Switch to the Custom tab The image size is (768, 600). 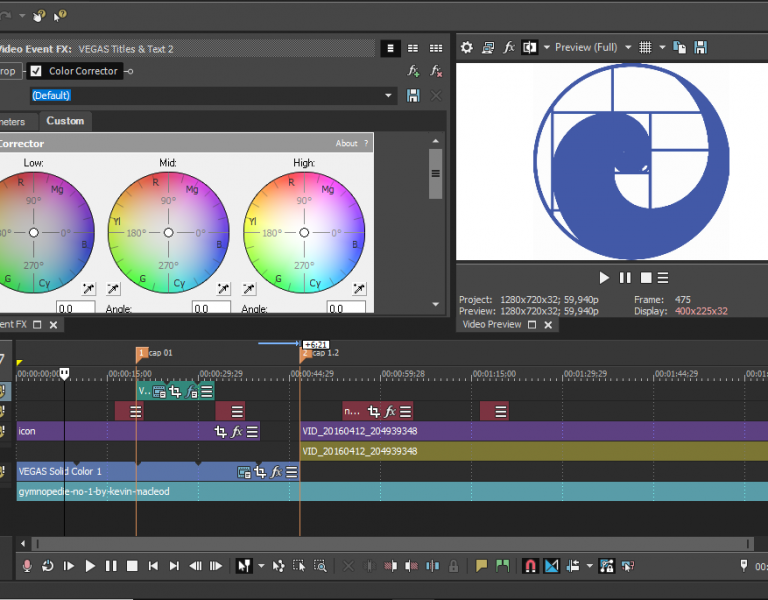[65, 121]
